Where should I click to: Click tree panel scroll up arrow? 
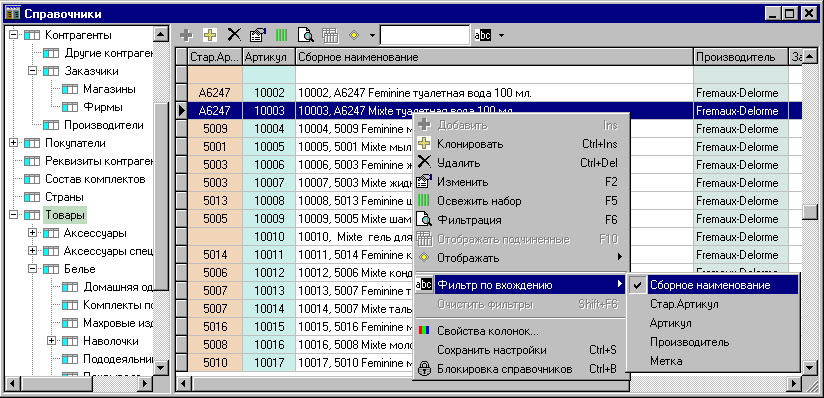[x=161, y=35]
